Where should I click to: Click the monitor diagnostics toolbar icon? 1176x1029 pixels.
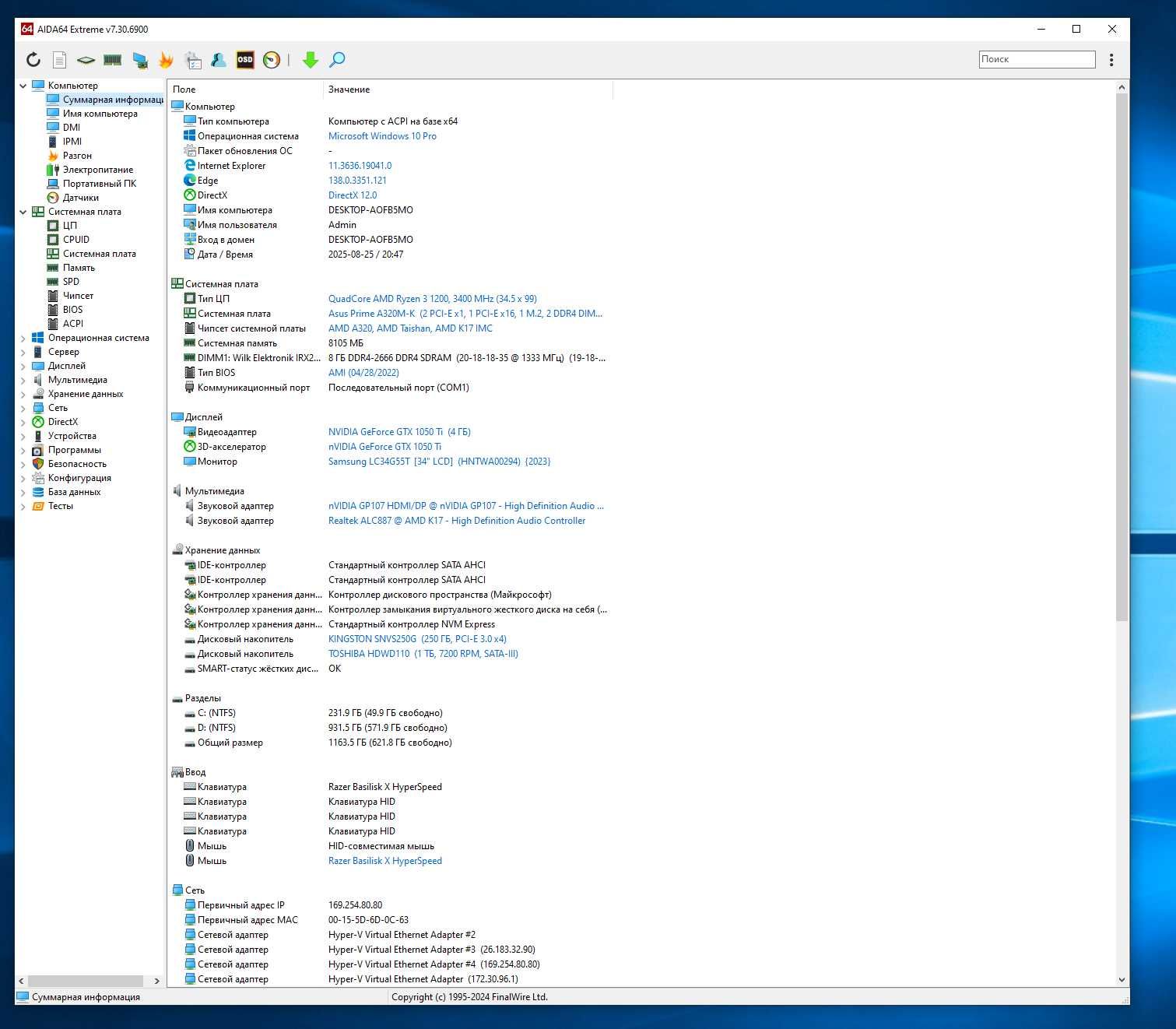click(x=140, y=60)
